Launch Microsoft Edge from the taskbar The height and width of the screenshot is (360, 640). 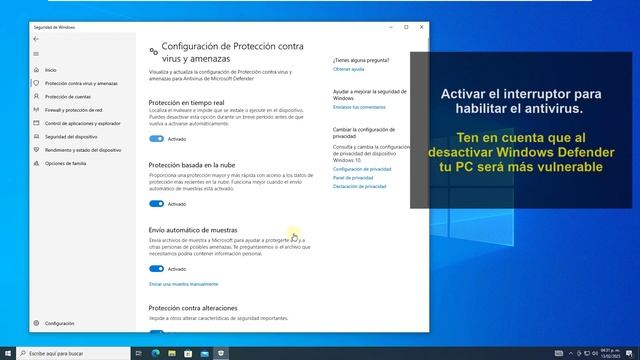coord(156,353)
